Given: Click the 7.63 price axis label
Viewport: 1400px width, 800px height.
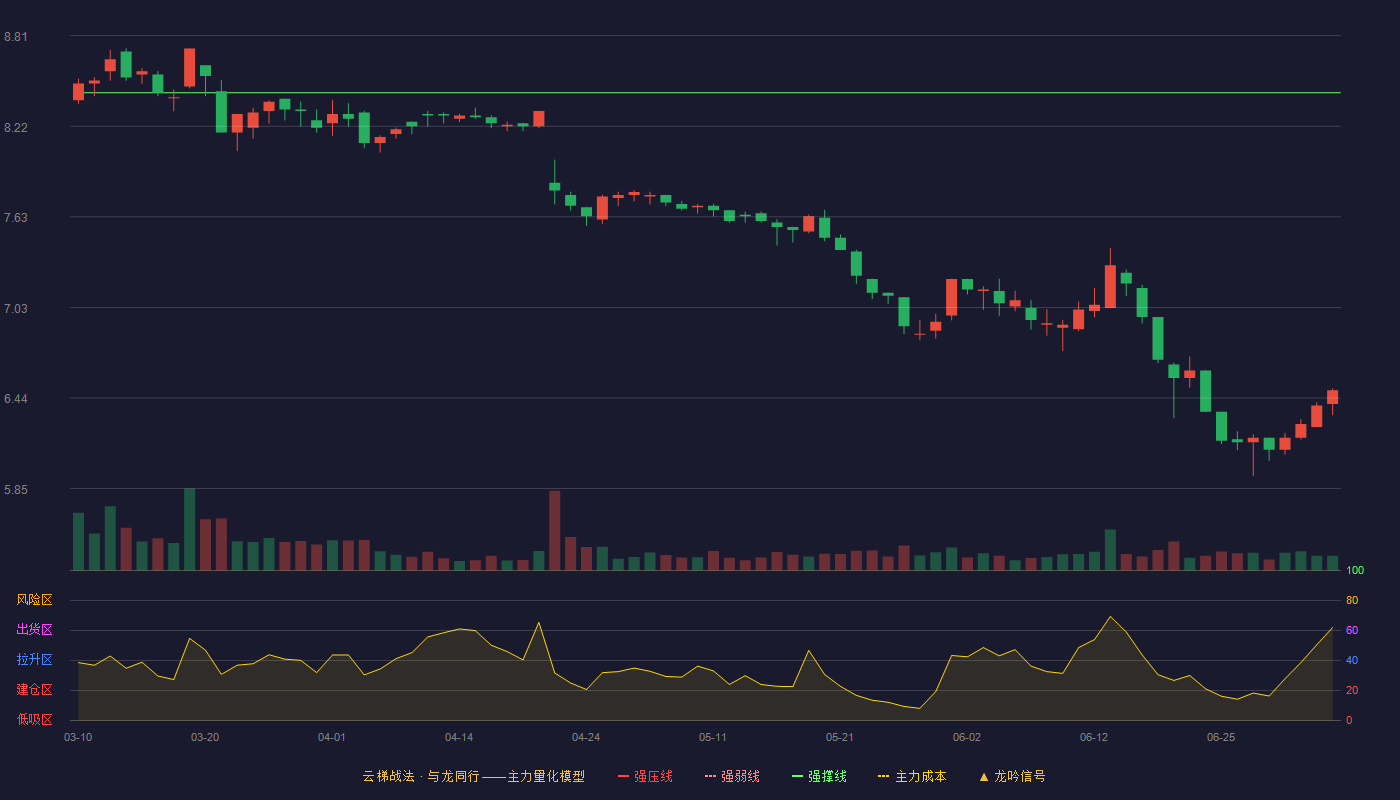Looking at the screenshot, I should pyautogui.click(x=15, y=218).
